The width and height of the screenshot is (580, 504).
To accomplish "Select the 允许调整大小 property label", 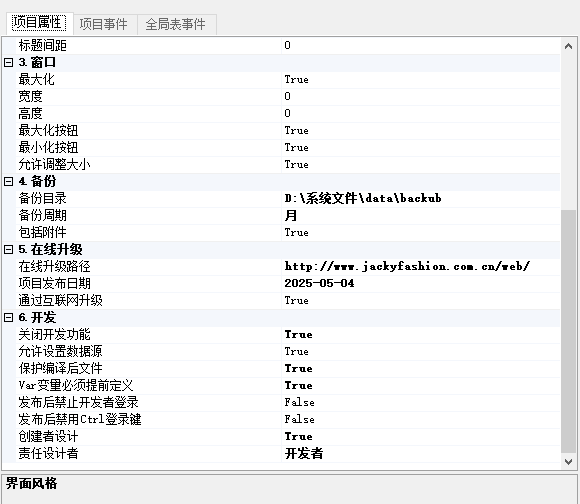I will point(54,165).
